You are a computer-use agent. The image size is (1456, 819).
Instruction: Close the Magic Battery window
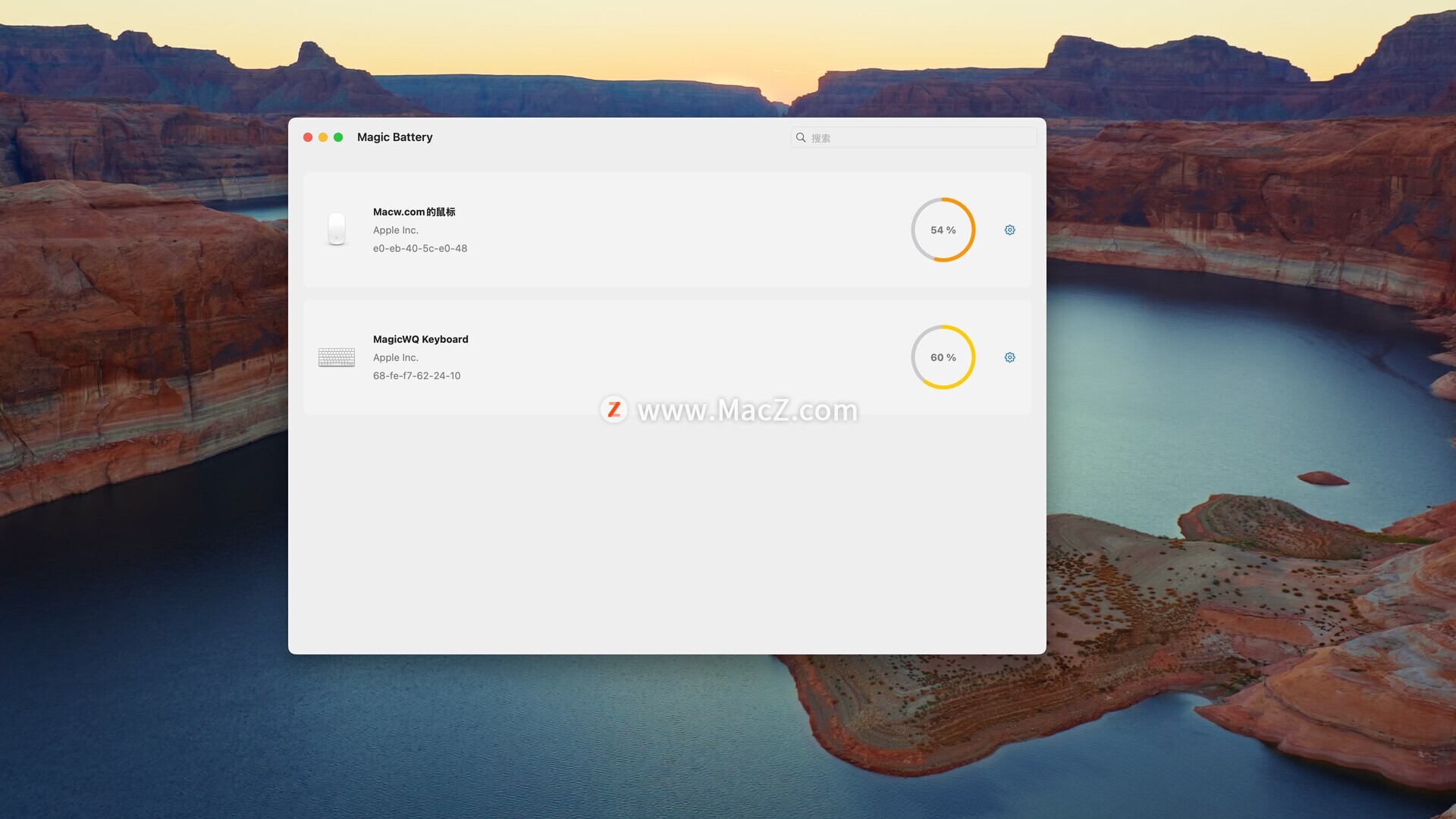(308, 137)
